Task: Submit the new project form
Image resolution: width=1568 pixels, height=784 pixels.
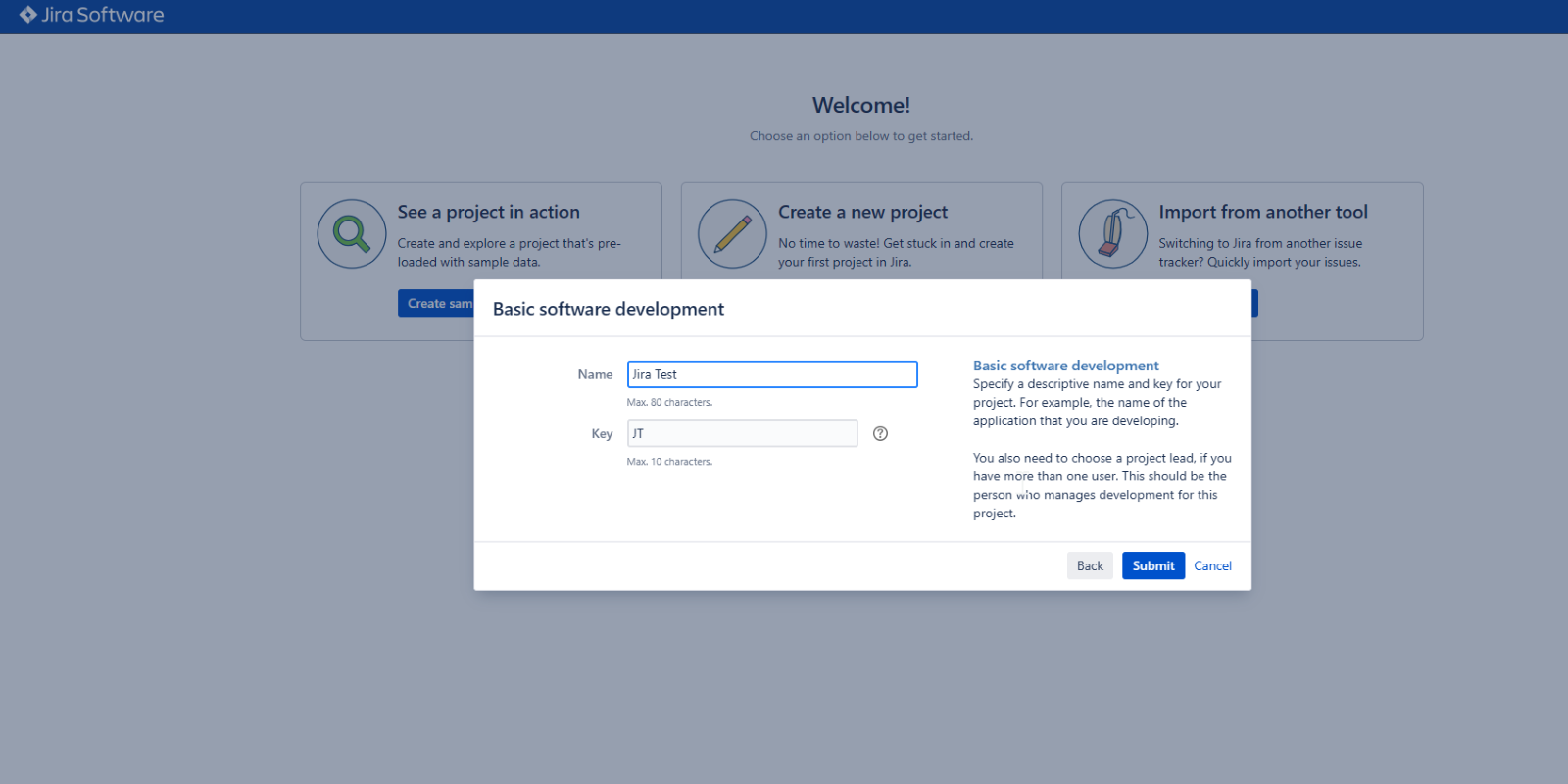Action: (1153, 565)
